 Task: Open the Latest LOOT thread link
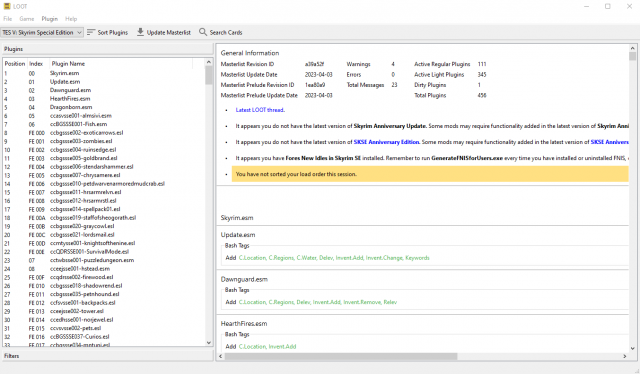260,110
